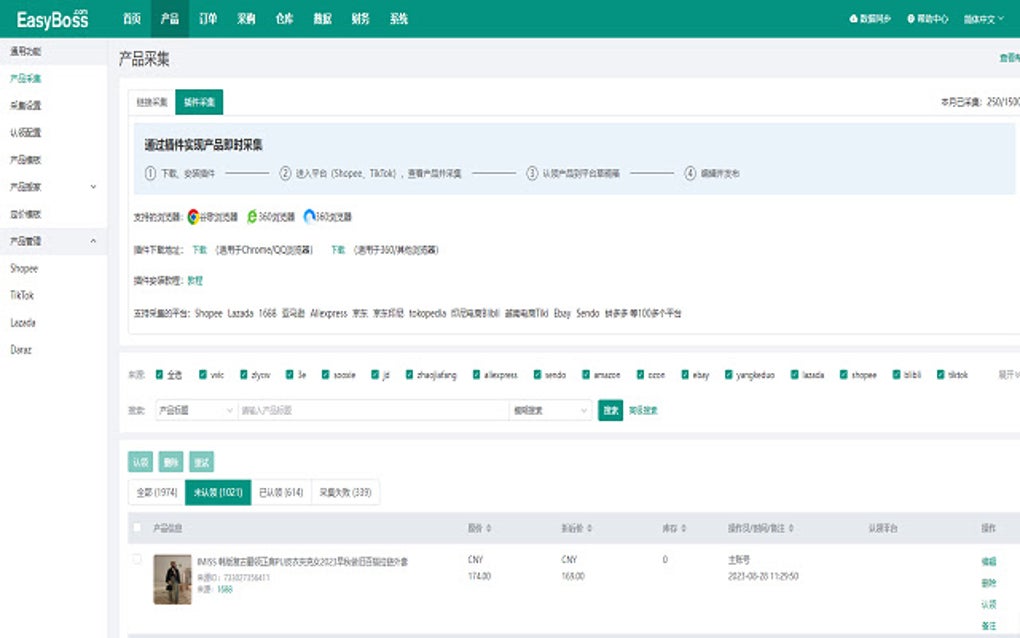Click the sort icon beside 售价 column header

488,527
